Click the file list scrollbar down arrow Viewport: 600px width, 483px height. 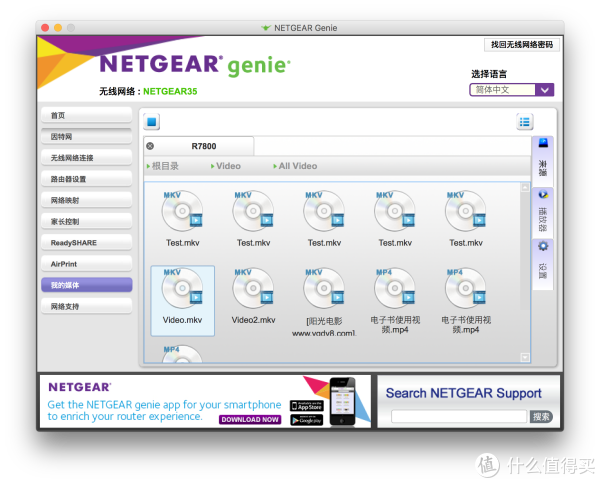click(x=525, y=357)
